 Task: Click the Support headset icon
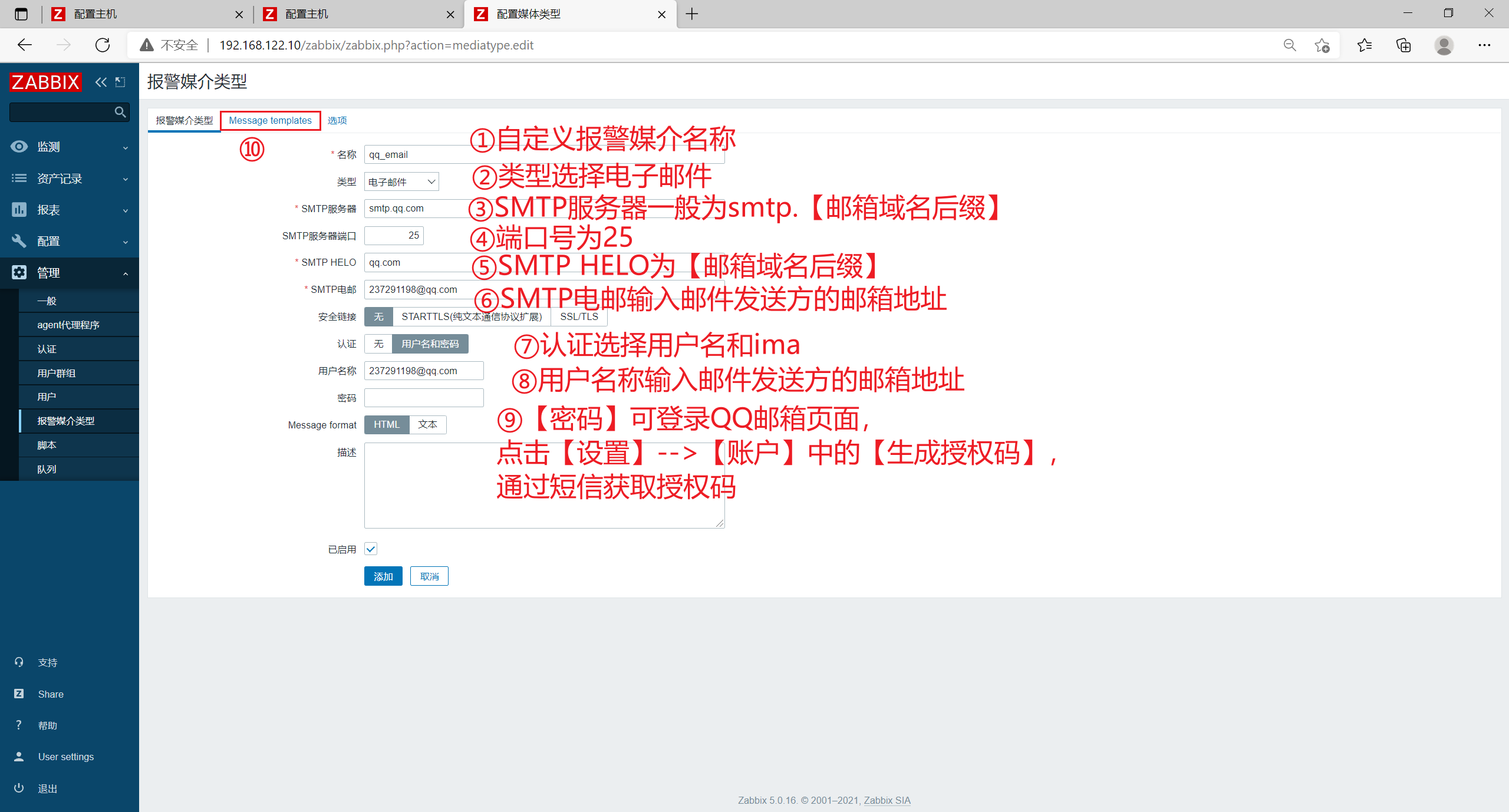(19, 662)
